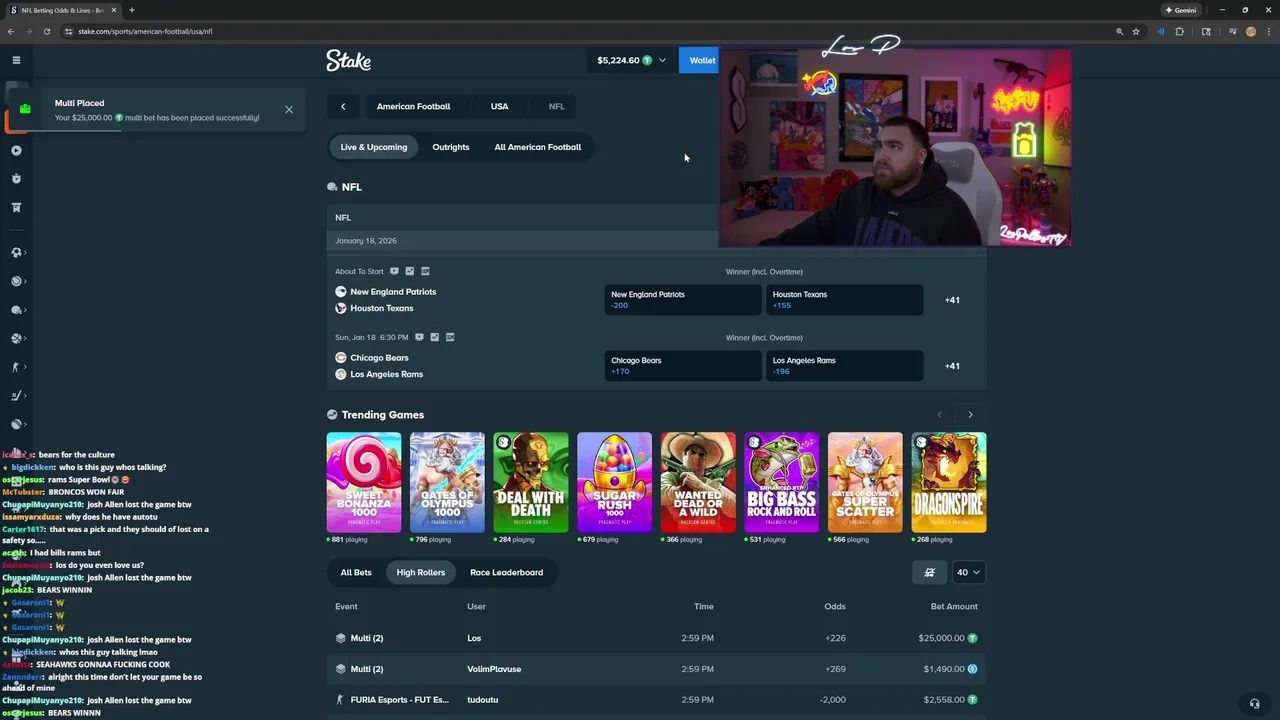The image size is (1280, 720).
Task: Select NFL breadcrumb
Action: 556,106
